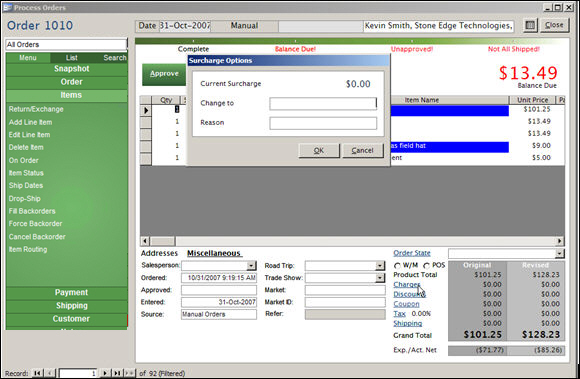Open the Order State combo box
The image size is (580, 379).
tap(560, 253)
